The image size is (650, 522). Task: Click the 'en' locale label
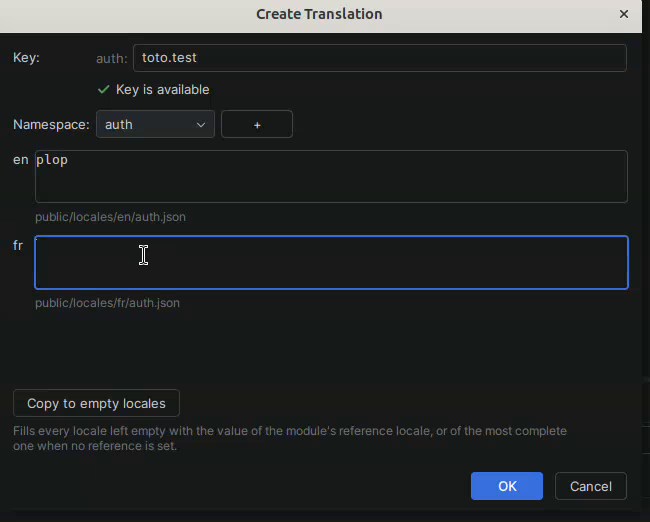[21, 160]
